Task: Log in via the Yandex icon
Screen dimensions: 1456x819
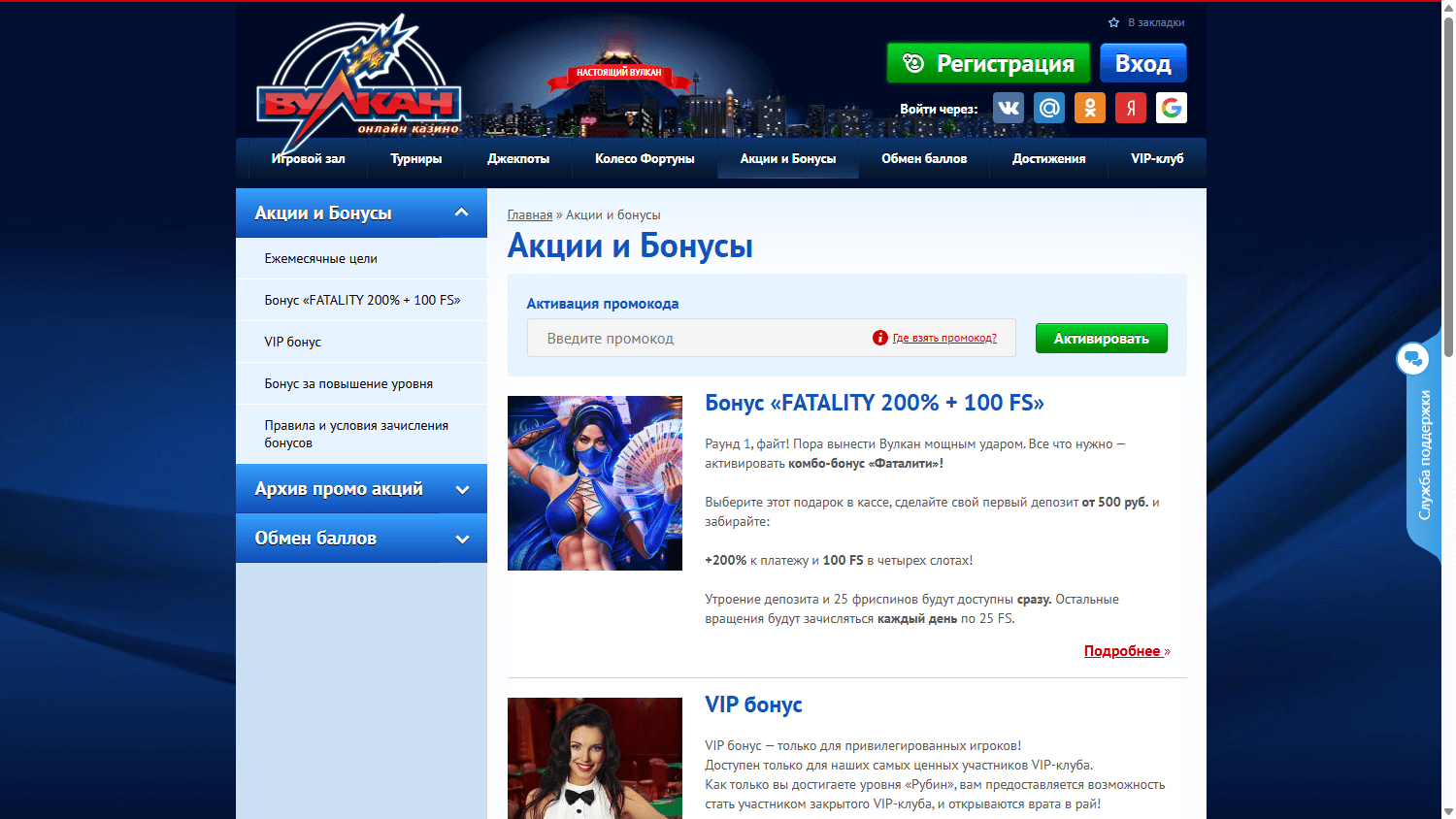Action: pyautogui.click(x=1130, y=108)
